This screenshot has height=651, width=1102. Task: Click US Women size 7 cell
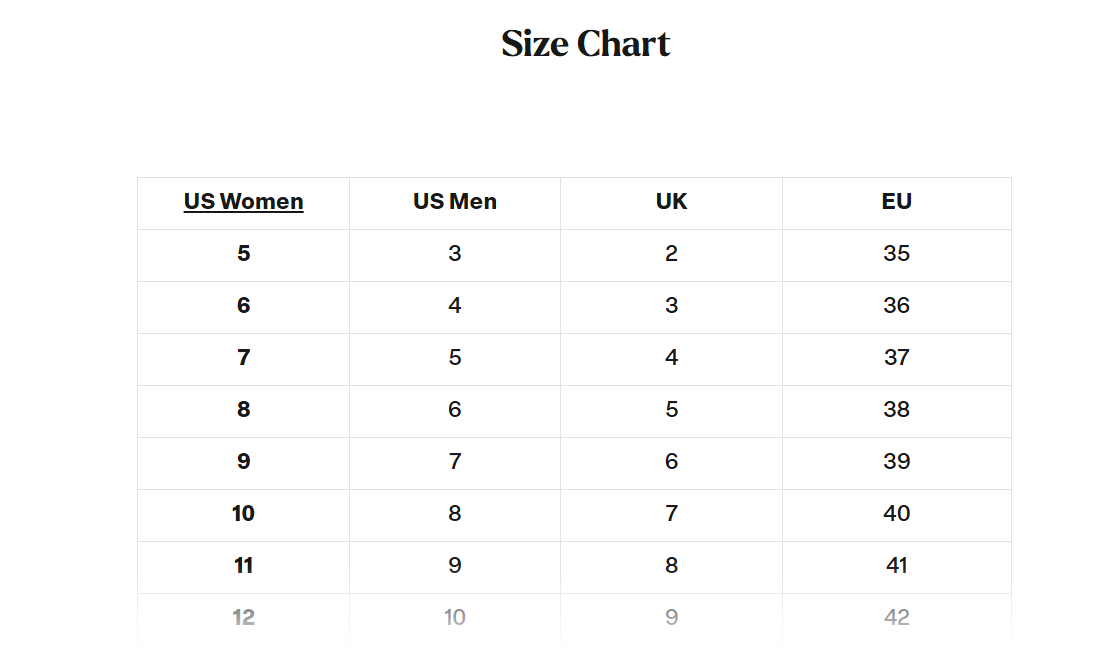pos(243,358)
